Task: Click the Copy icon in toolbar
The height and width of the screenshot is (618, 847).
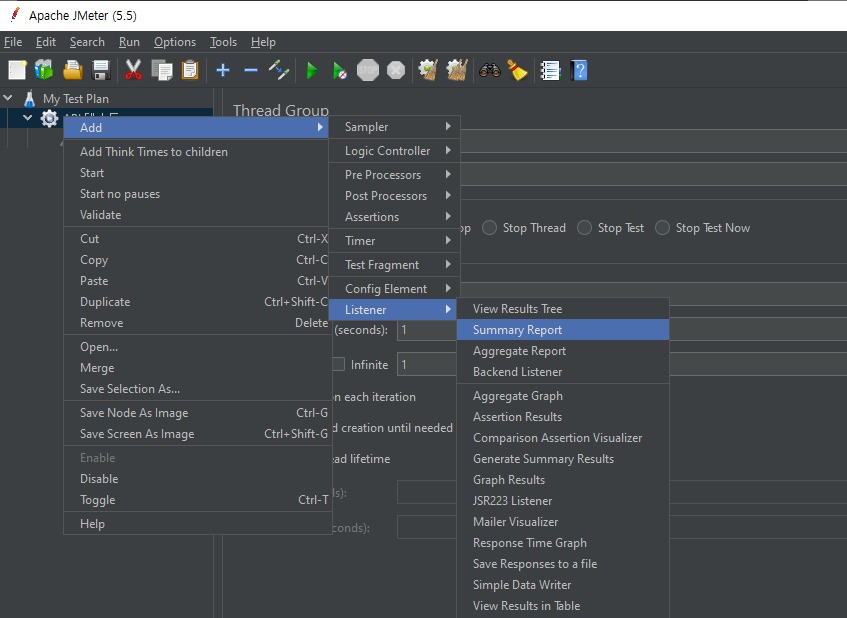Action: 162,70
